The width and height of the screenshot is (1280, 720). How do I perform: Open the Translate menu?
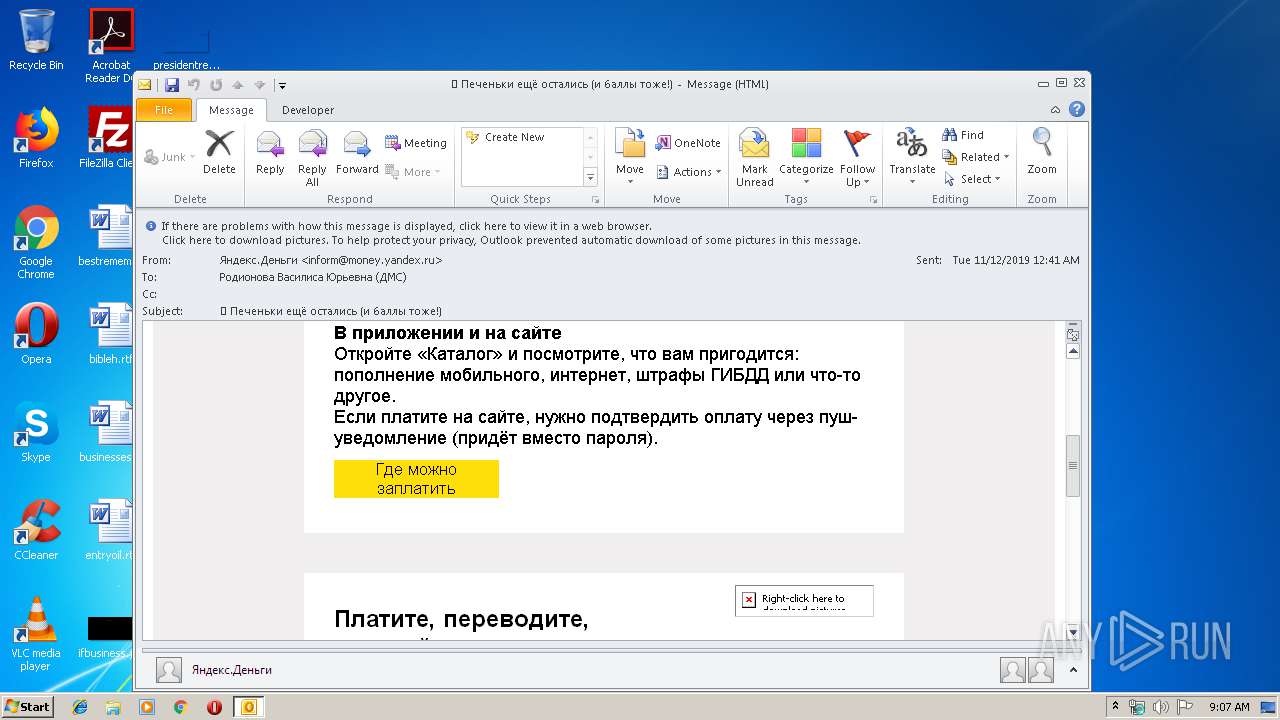coord(912,157)
